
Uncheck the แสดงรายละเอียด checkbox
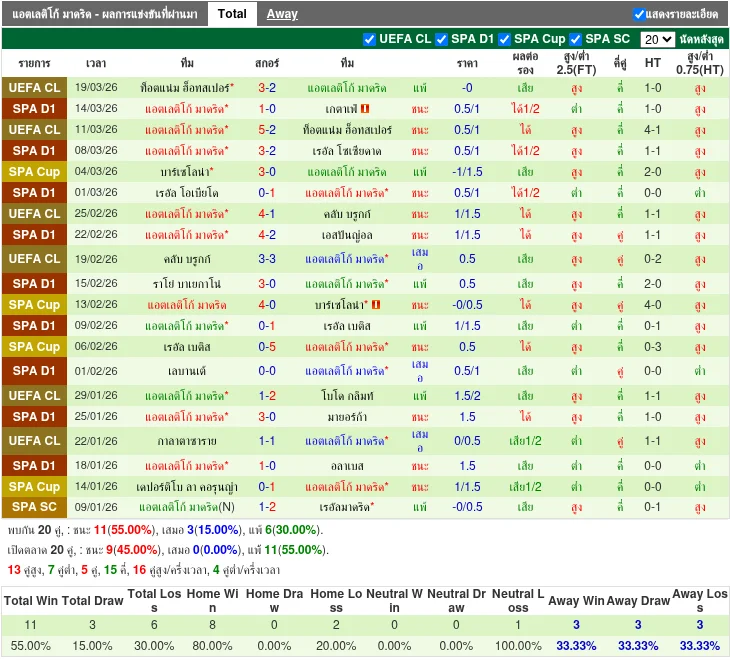click(640, 14)
